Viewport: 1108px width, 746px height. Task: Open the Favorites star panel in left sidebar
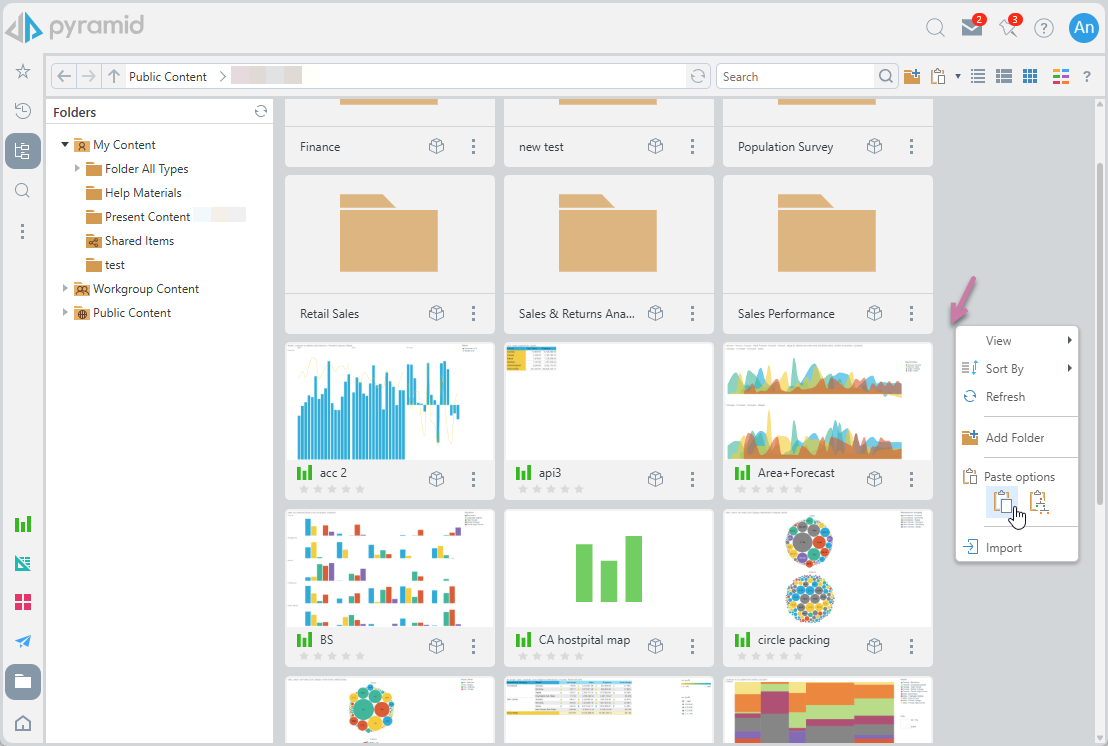(22, 72)
